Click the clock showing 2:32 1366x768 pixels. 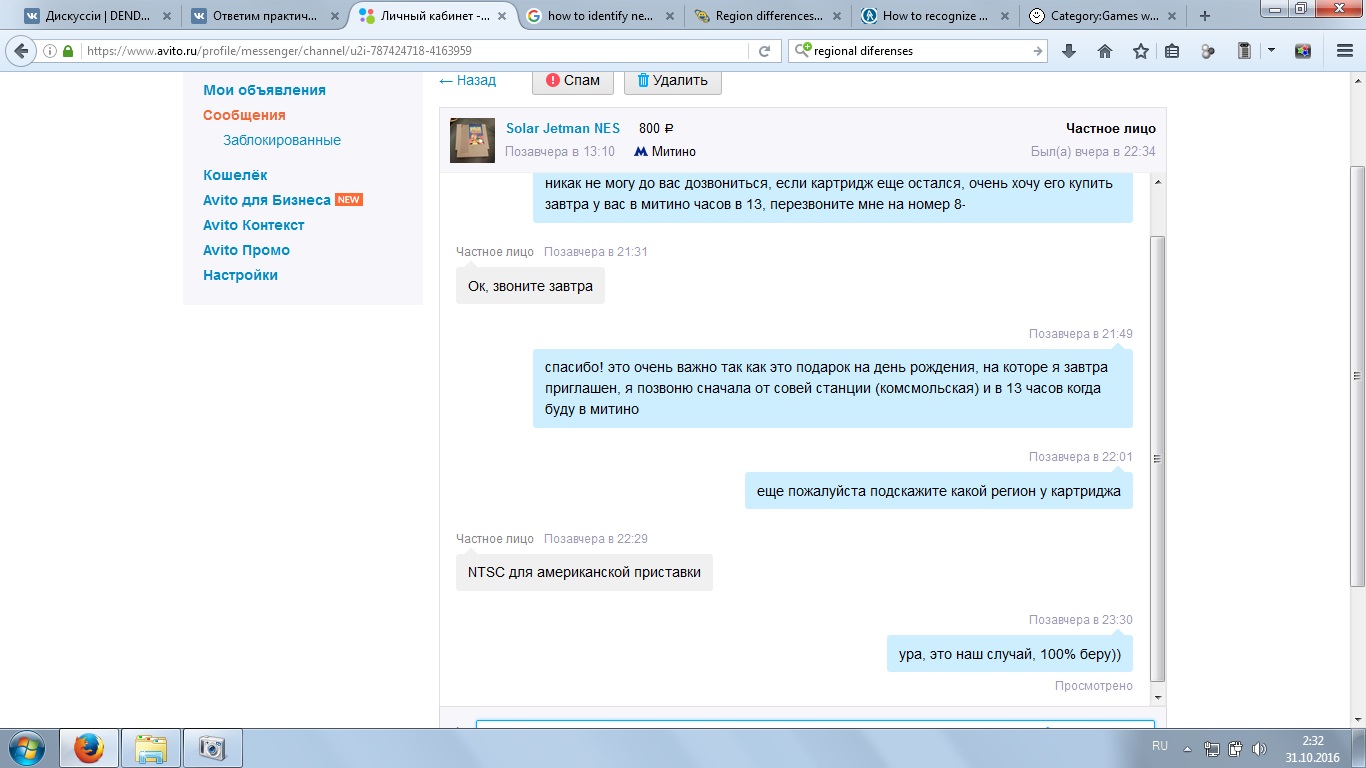[1312, 740]
